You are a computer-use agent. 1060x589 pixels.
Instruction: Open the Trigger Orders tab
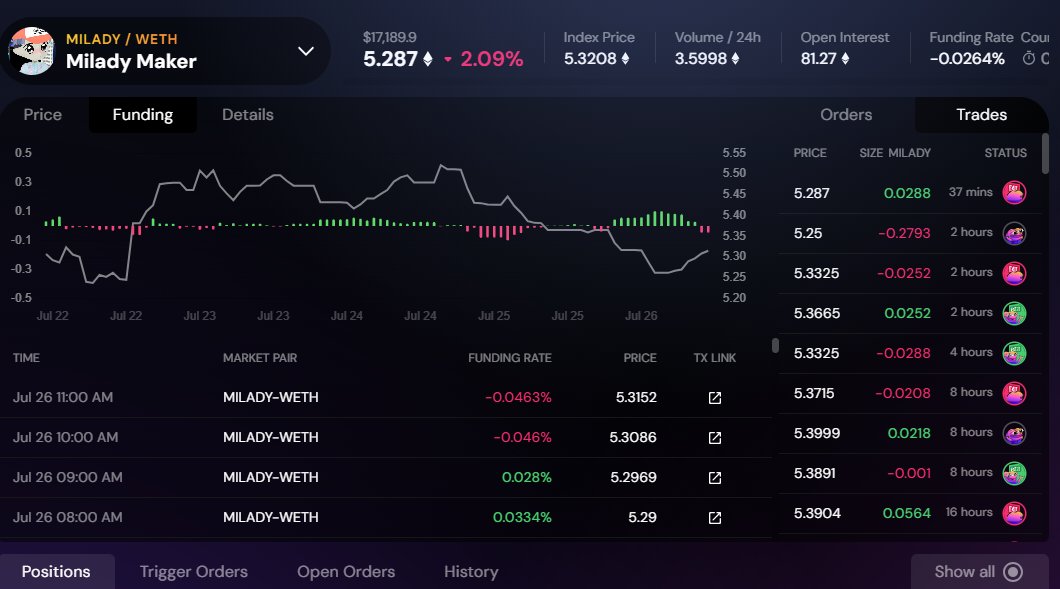coord(193,571)
